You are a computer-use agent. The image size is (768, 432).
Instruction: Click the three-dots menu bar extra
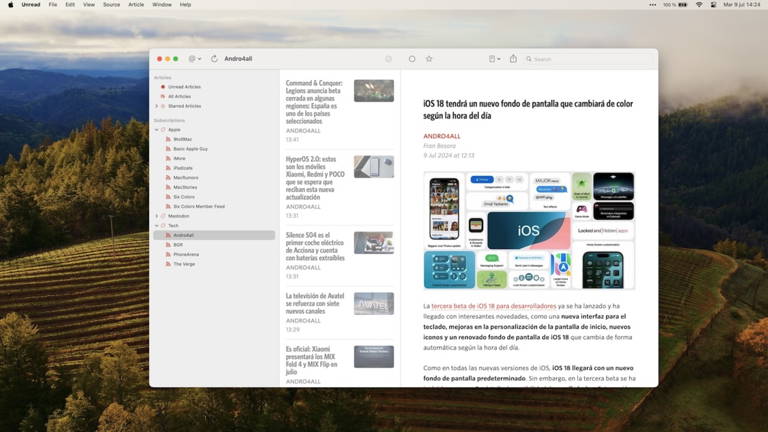[x=652, y=4]
